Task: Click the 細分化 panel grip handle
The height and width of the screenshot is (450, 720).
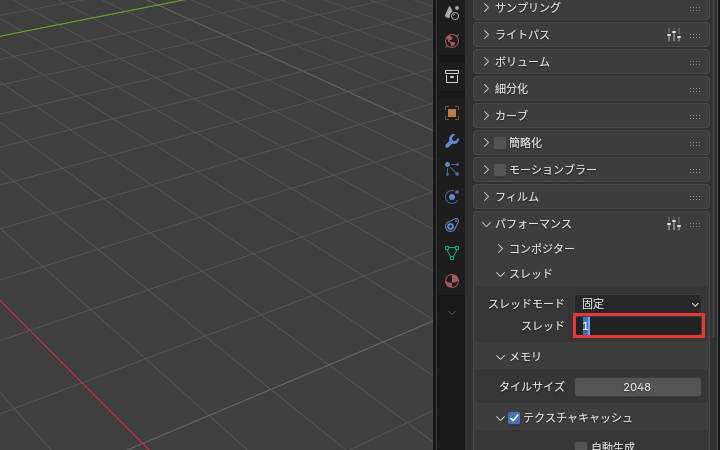Action: tap(695, 90)
